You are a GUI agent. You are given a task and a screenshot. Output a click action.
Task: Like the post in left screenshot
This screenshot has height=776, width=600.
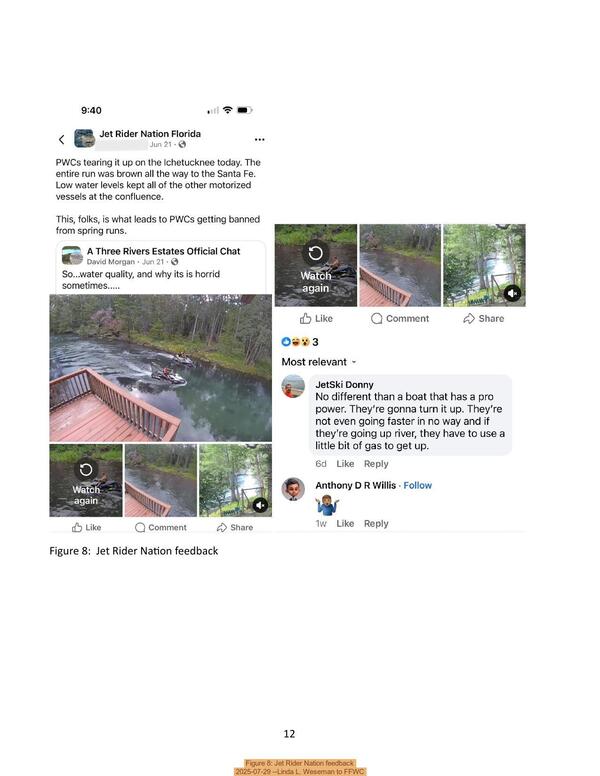pyautogui.click(x=87, y=528)
